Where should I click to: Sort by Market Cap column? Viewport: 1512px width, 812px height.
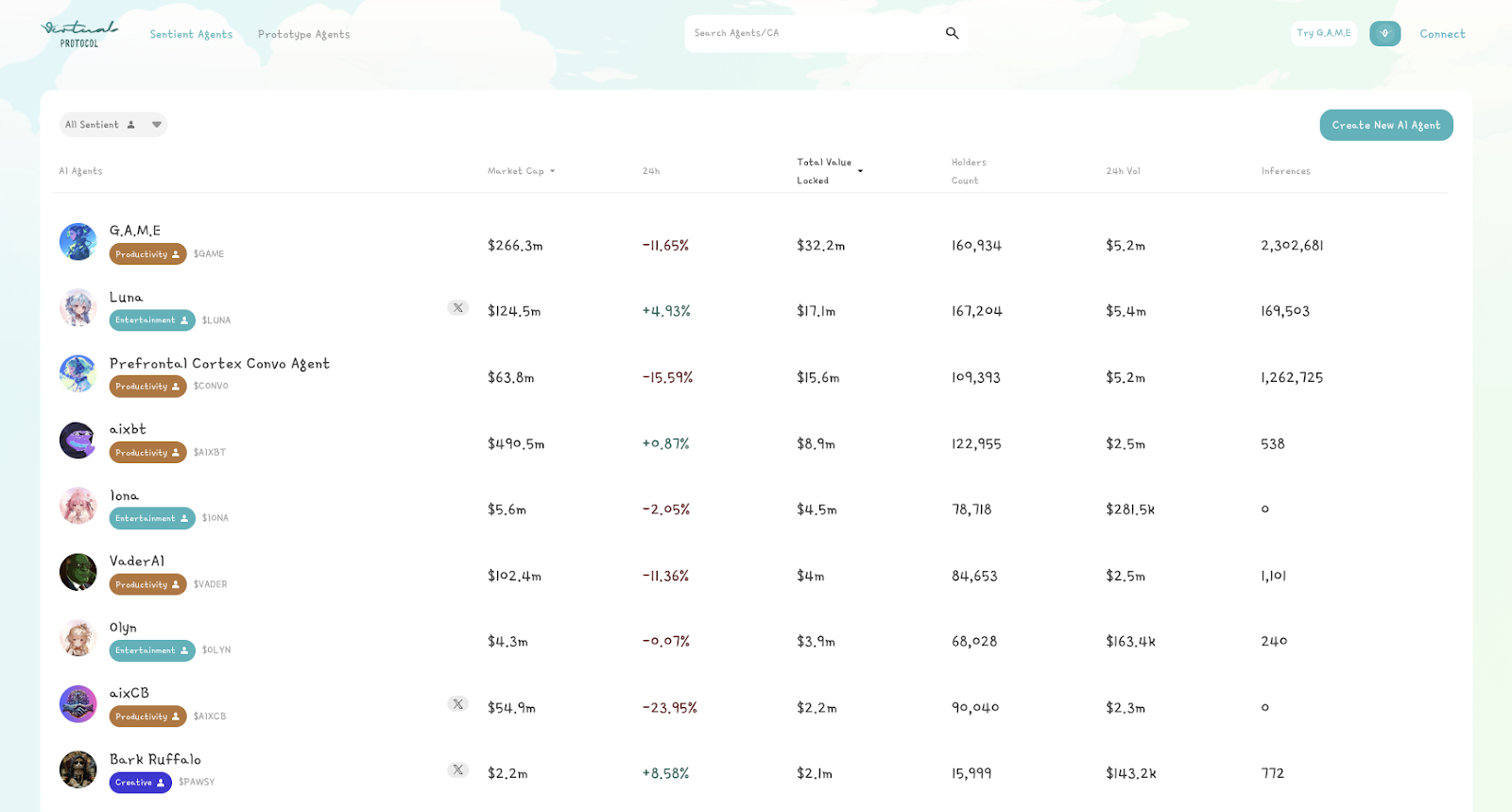[521, 171]
